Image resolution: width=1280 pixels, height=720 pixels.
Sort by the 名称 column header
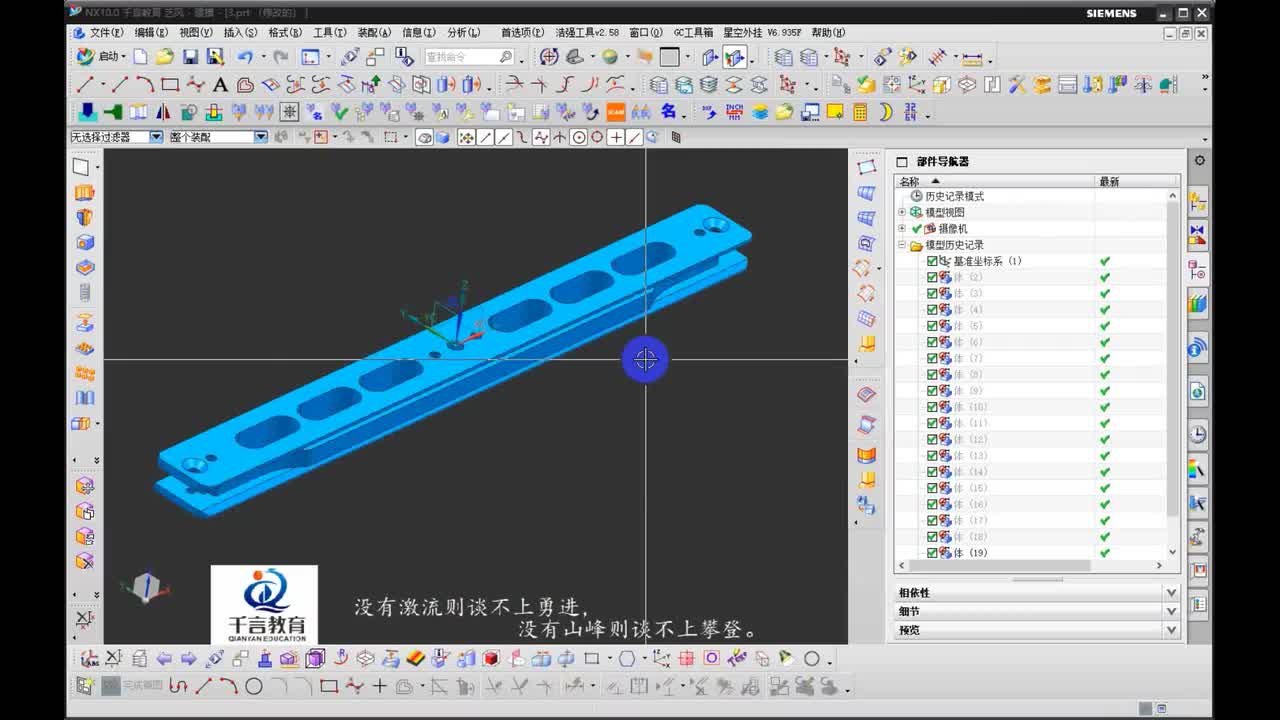click(x=994, y=182)
